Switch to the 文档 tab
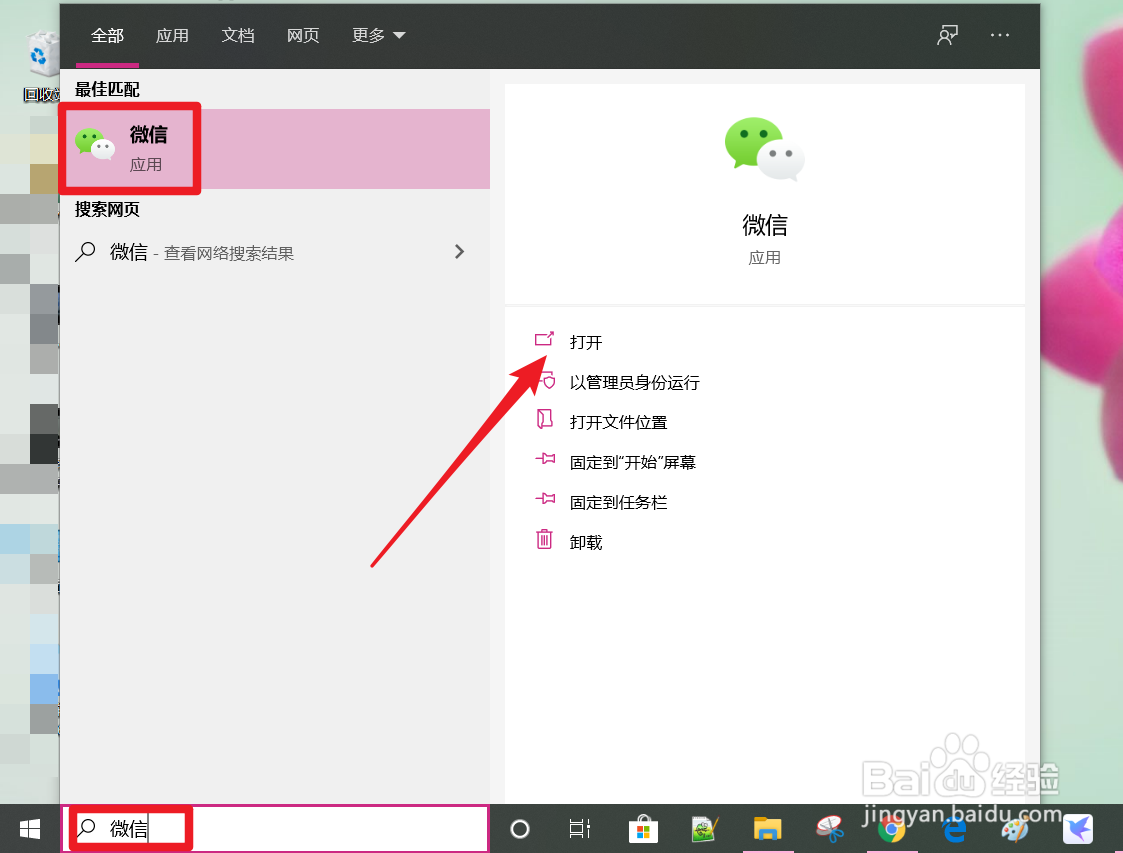 click(x=238, y=35)
